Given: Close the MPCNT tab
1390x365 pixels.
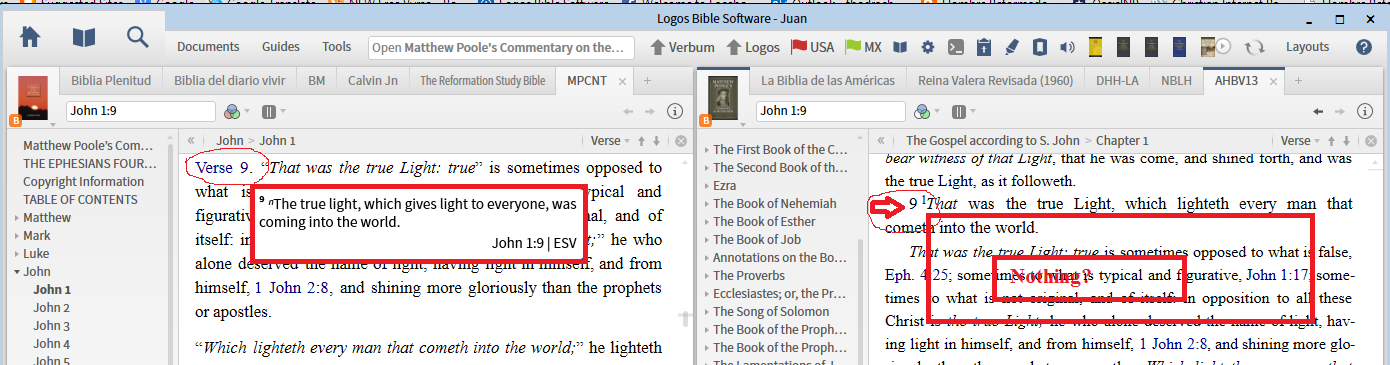Looking at the screenshot, I should pos(622,81).
